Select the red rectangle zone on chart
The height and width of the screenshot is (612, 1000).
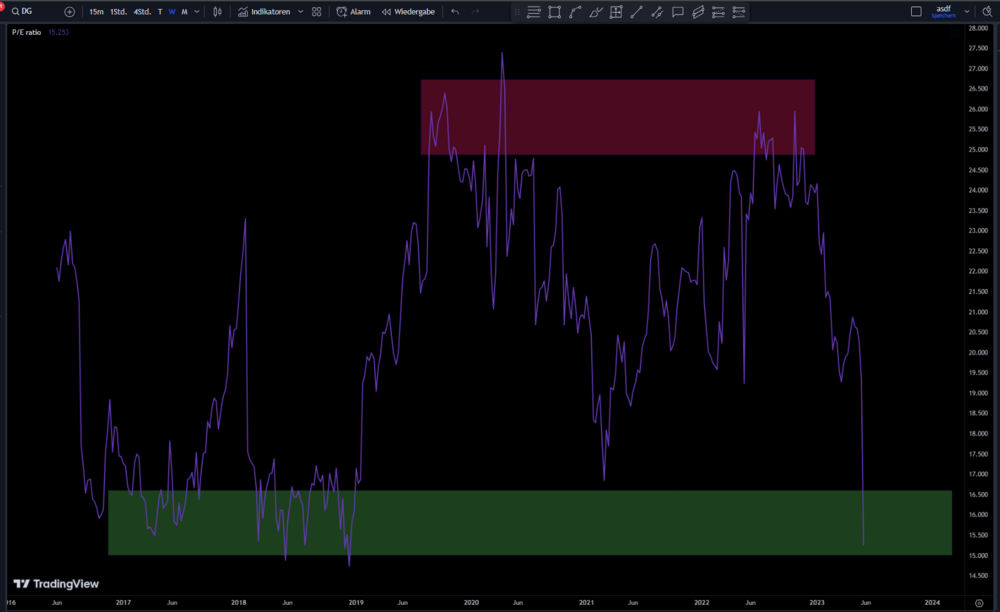[617, 117]
